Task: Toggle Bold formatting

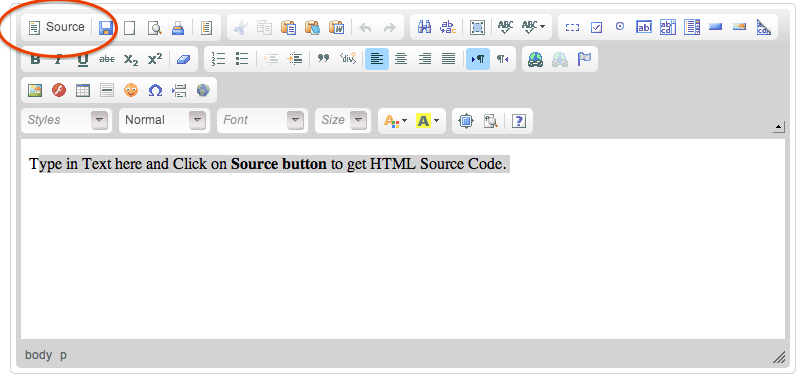Action: pyautogui.click(x=35, y=60)
